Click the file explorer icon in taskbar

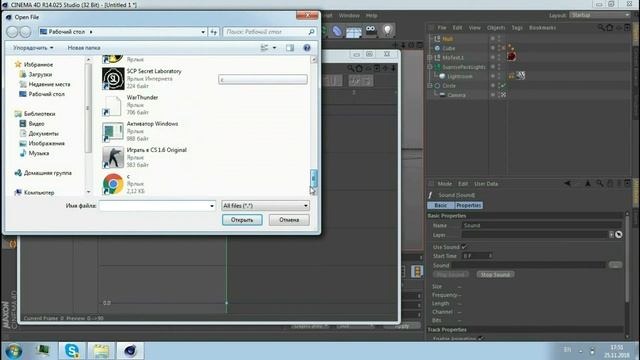tap(101, 351)
